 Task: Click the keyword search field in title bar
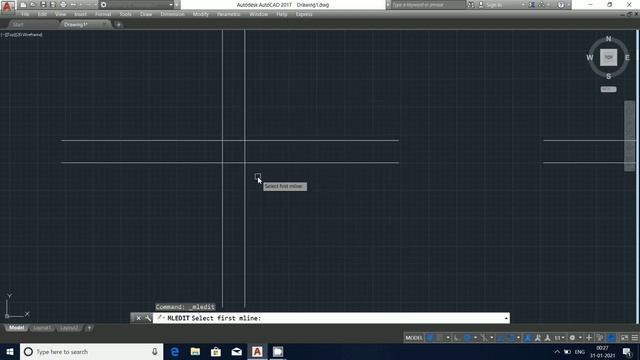tap(428, 5)
